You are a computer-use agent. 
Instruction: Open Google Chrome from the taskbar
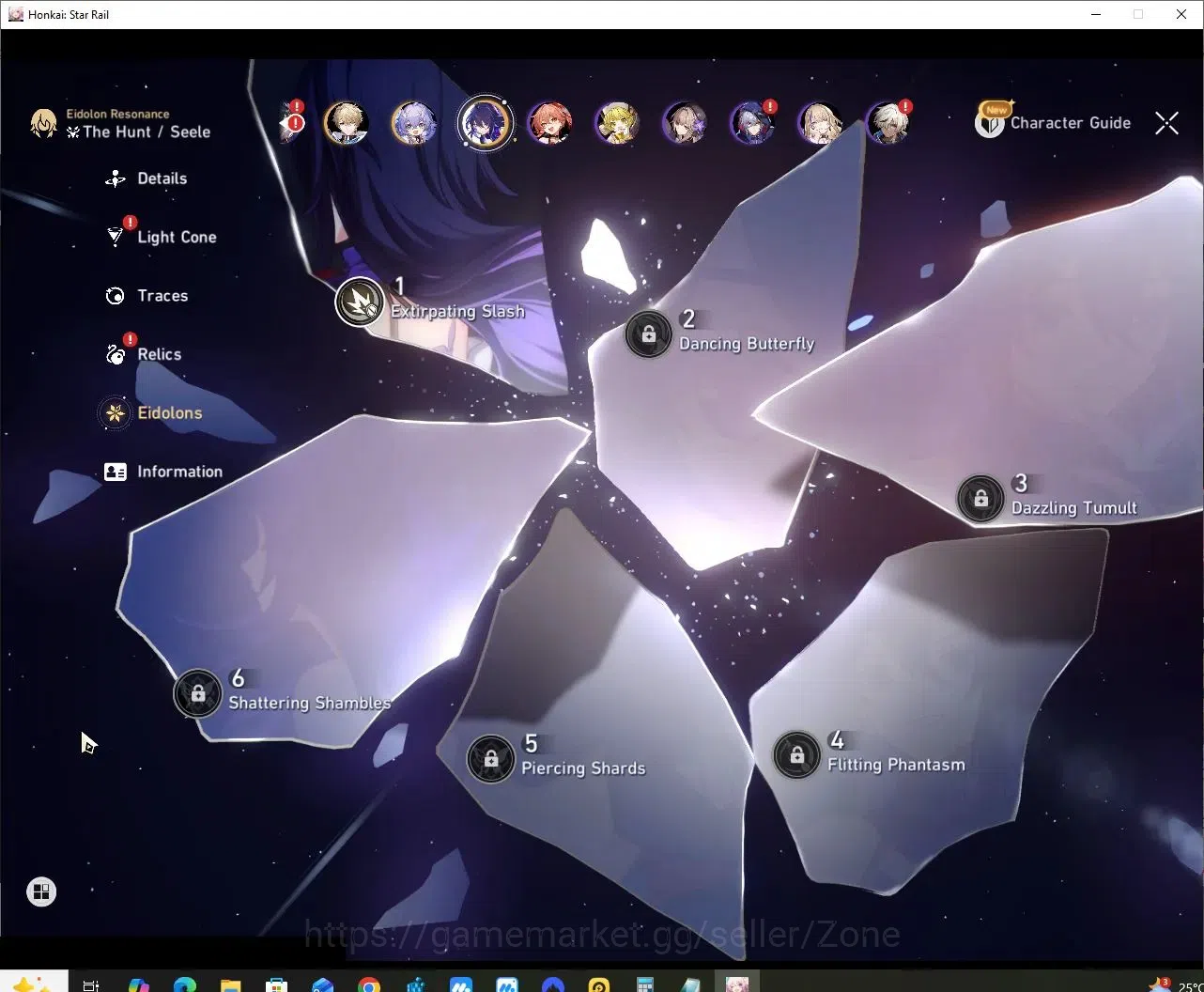coord(369,984)
